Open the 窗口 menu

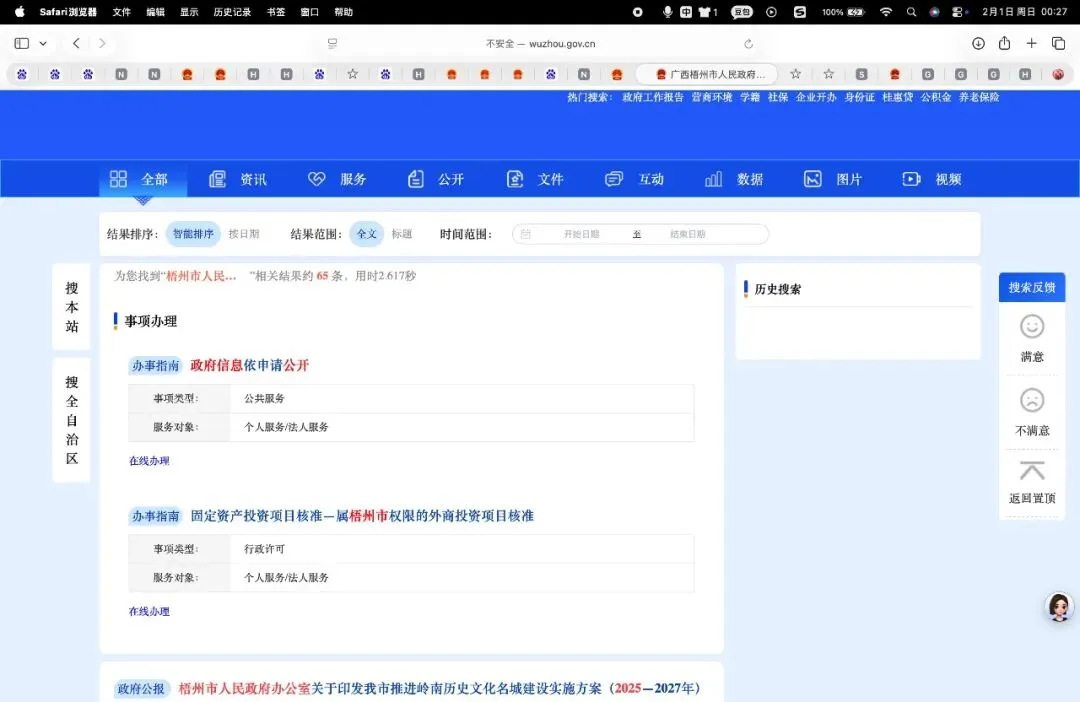[310, 12]
